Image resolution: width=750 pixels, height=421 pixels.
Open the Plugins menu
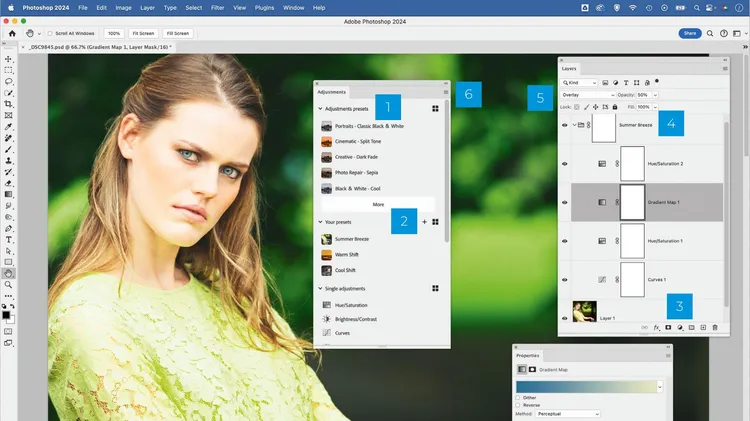tap(265, 7)
